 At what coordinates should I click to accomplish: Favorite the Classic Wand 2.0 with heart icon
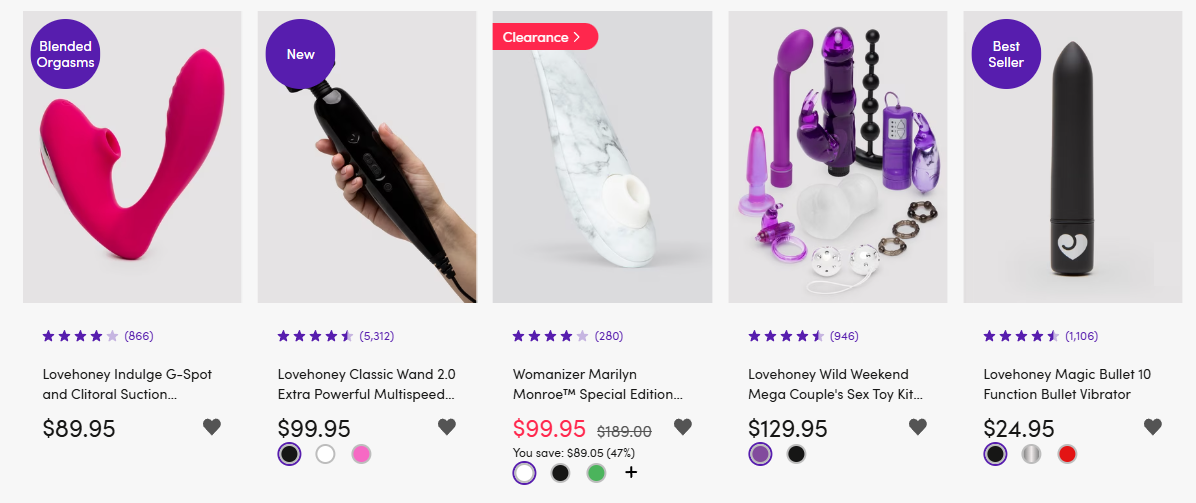click(447, 427)
